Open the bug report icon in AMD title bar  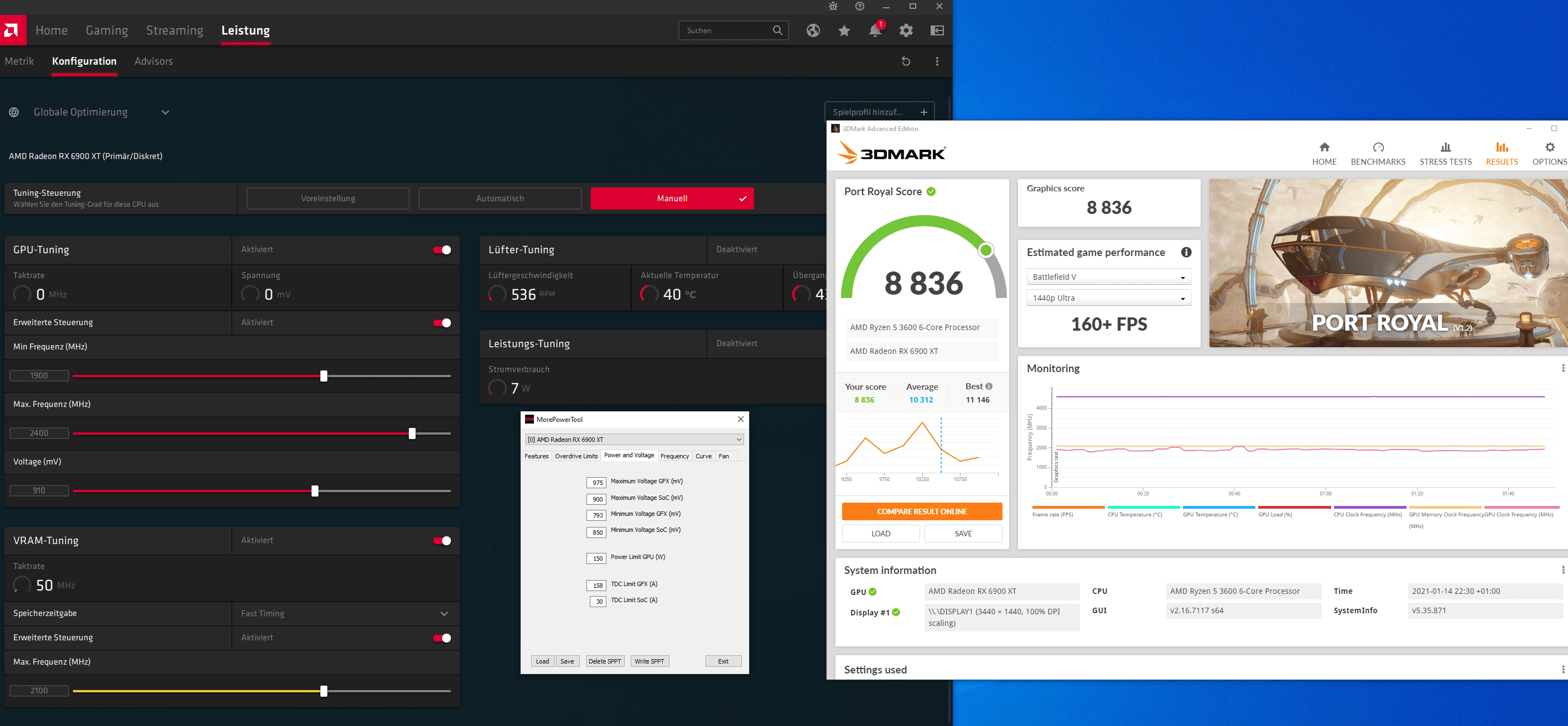(x=833, y=7)
